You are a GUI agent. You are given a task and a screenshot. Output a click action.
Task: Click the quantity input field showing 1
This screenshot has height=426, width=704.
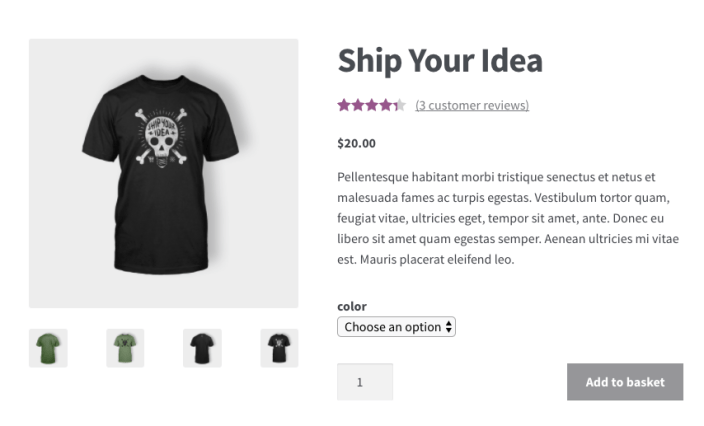click(365, 382)
